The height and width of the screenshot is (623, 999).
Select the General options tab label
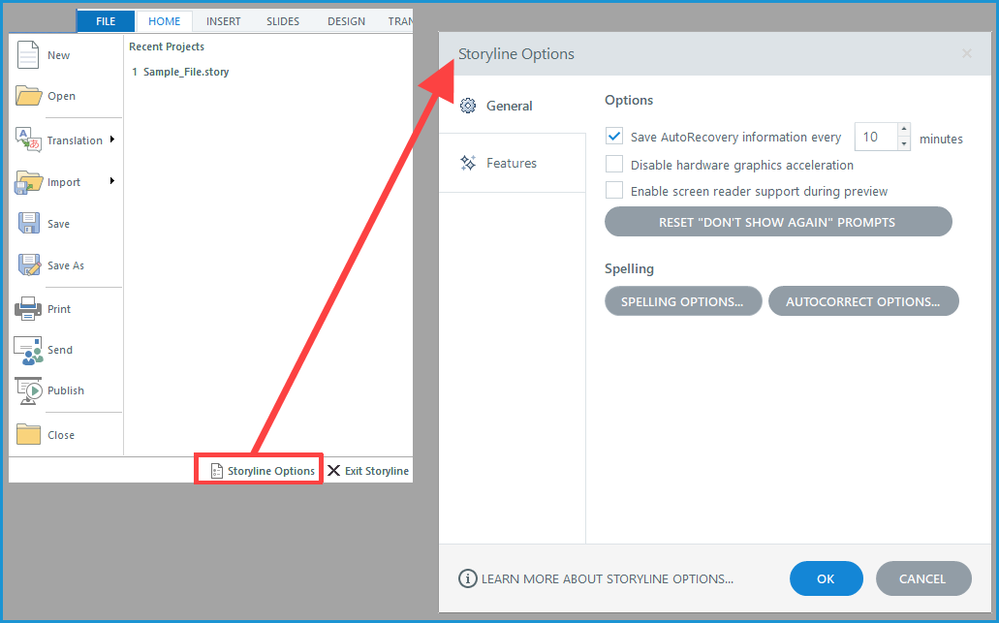[x=509, y=106]
